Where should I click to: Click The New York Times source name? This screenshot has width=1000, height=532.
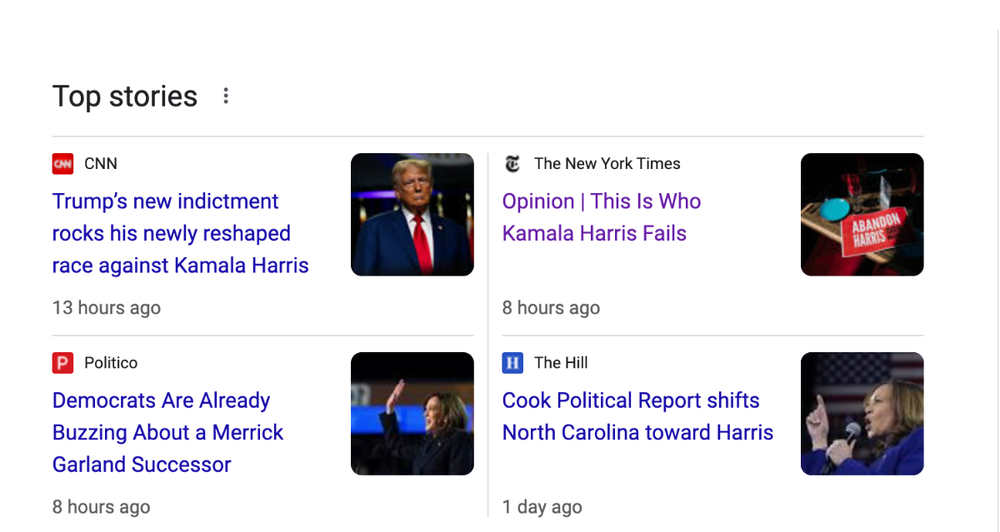pos(607,164)
